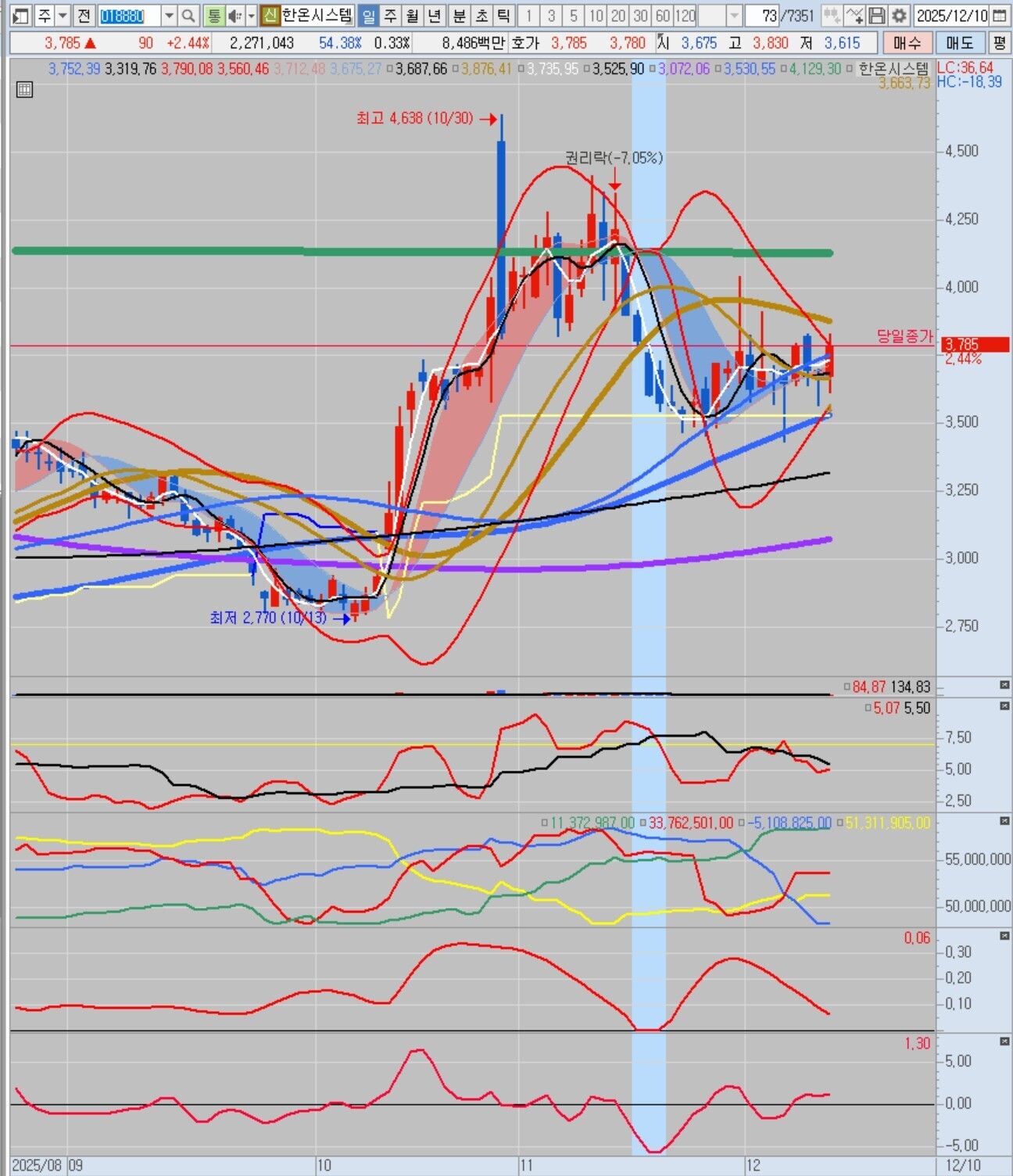Expand the speaker options dropdown arrow
Screen dimensions: 1013x1176
[251, 15]
